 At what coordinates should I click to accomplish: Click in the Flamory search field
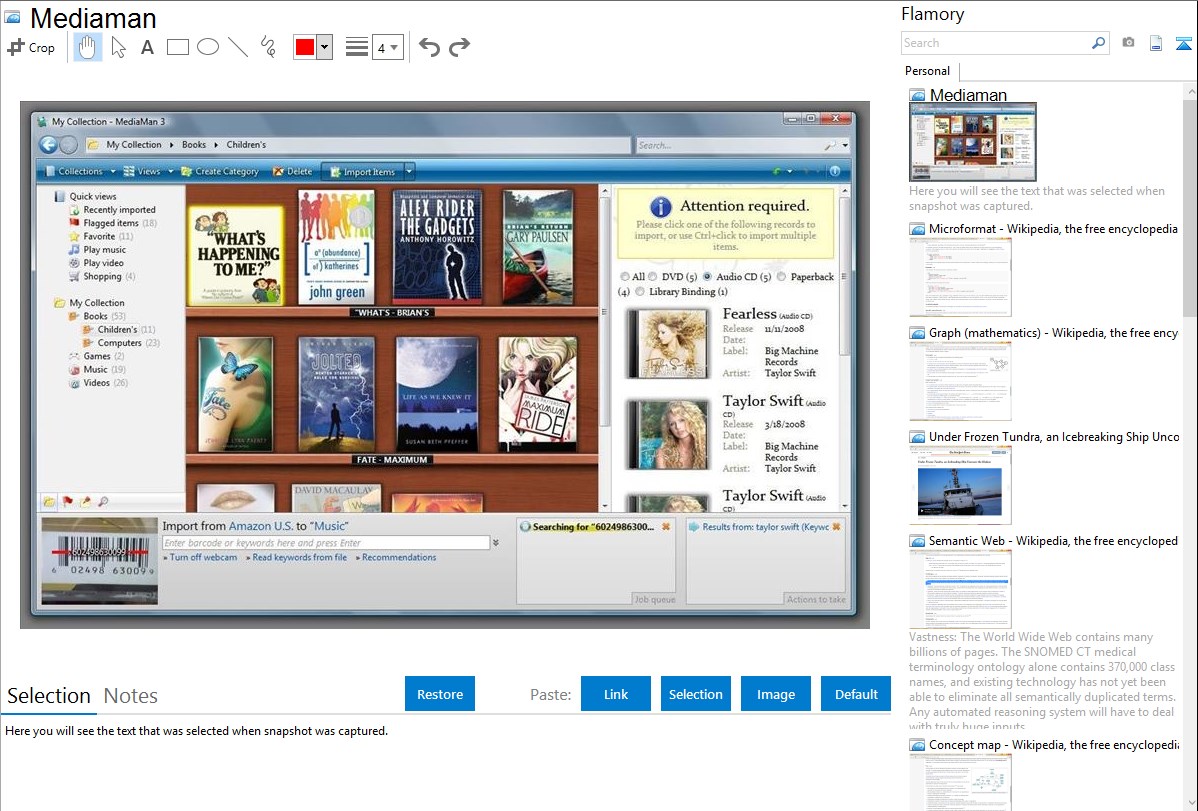pyautogui.click(x=995, y=43)
